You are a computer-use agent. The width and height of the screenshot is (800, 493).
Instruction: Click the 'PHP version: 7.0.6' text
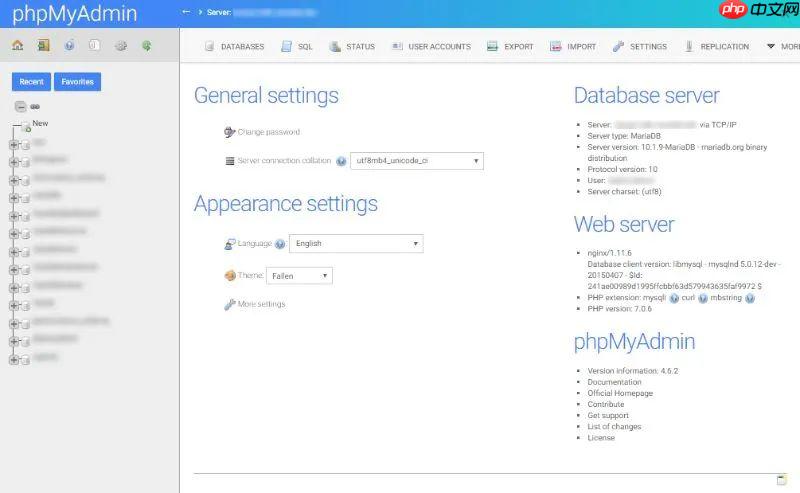[x=619, y=309]
